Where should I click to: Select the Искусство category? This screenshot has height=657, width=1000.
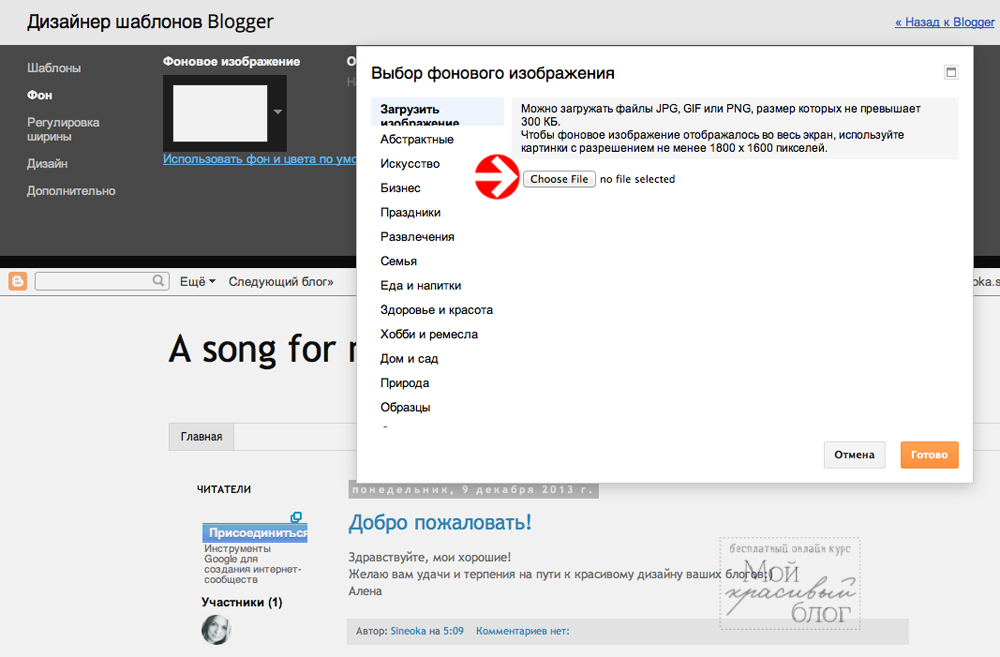410,163
